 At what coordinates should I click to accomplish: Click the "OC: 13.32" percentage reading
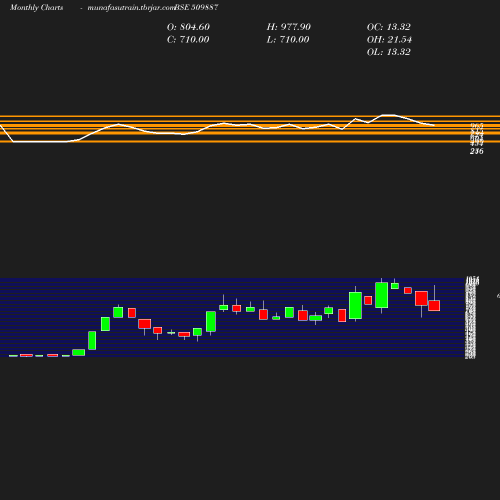[x=389, y=27]
